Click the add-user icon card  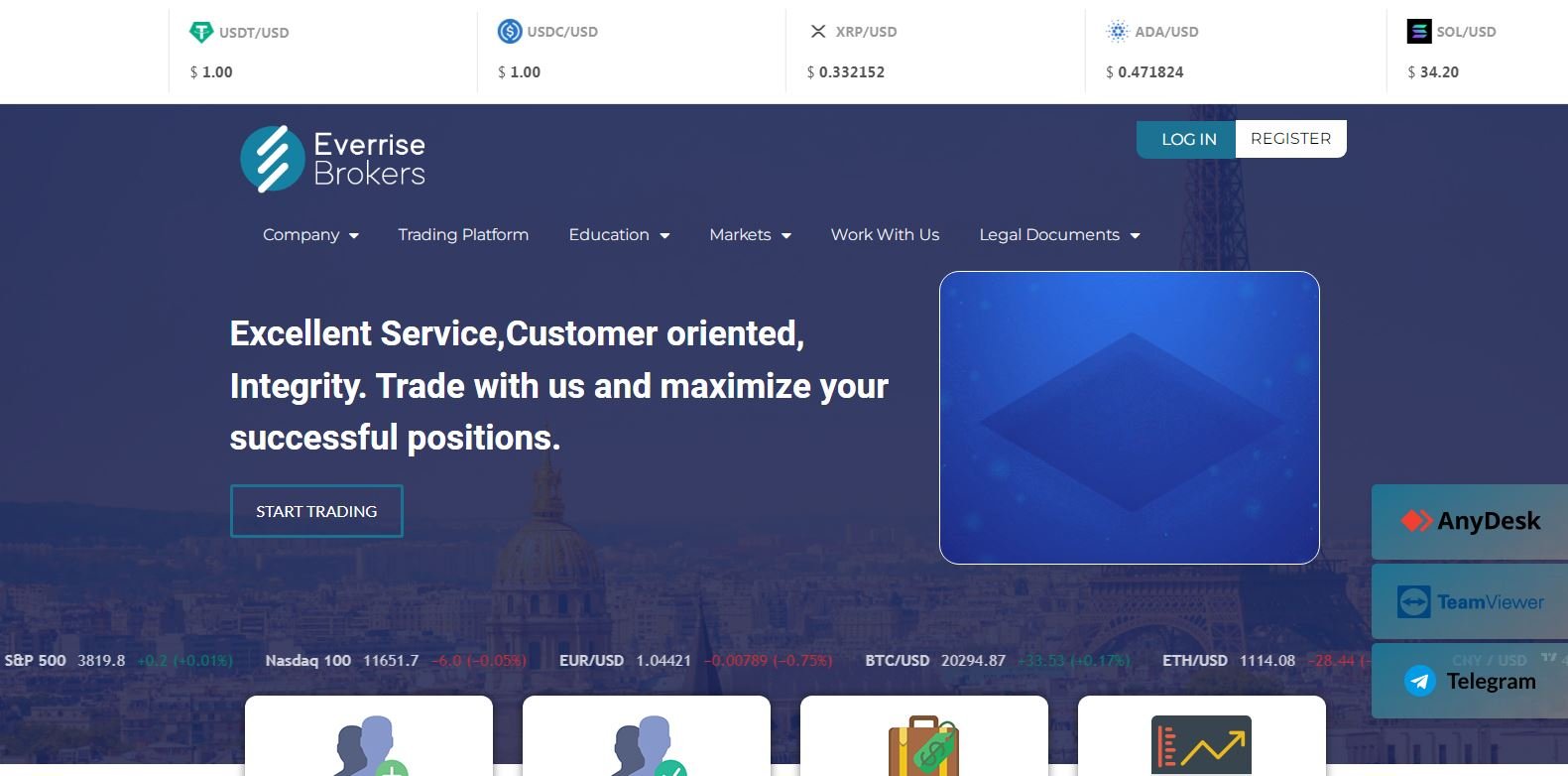(x=369, y=736)
